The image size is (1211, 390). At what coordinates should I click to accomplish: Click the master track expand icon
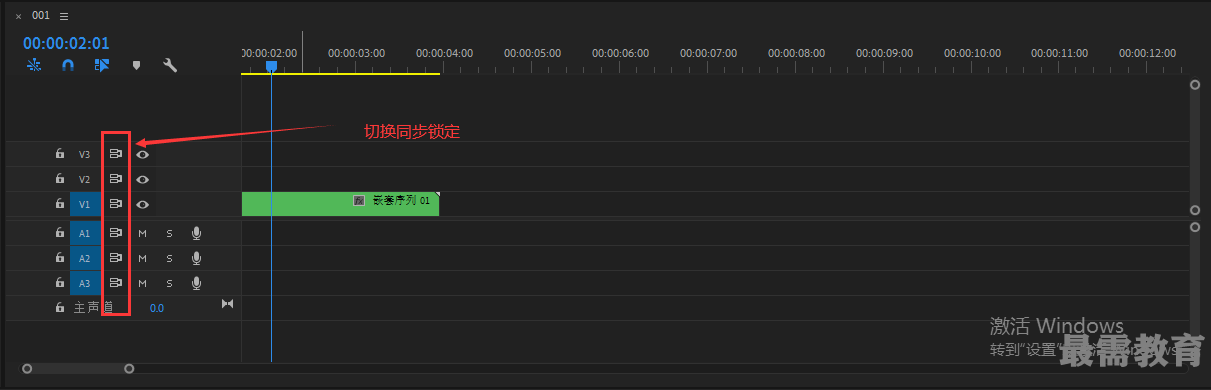(227, 304)
